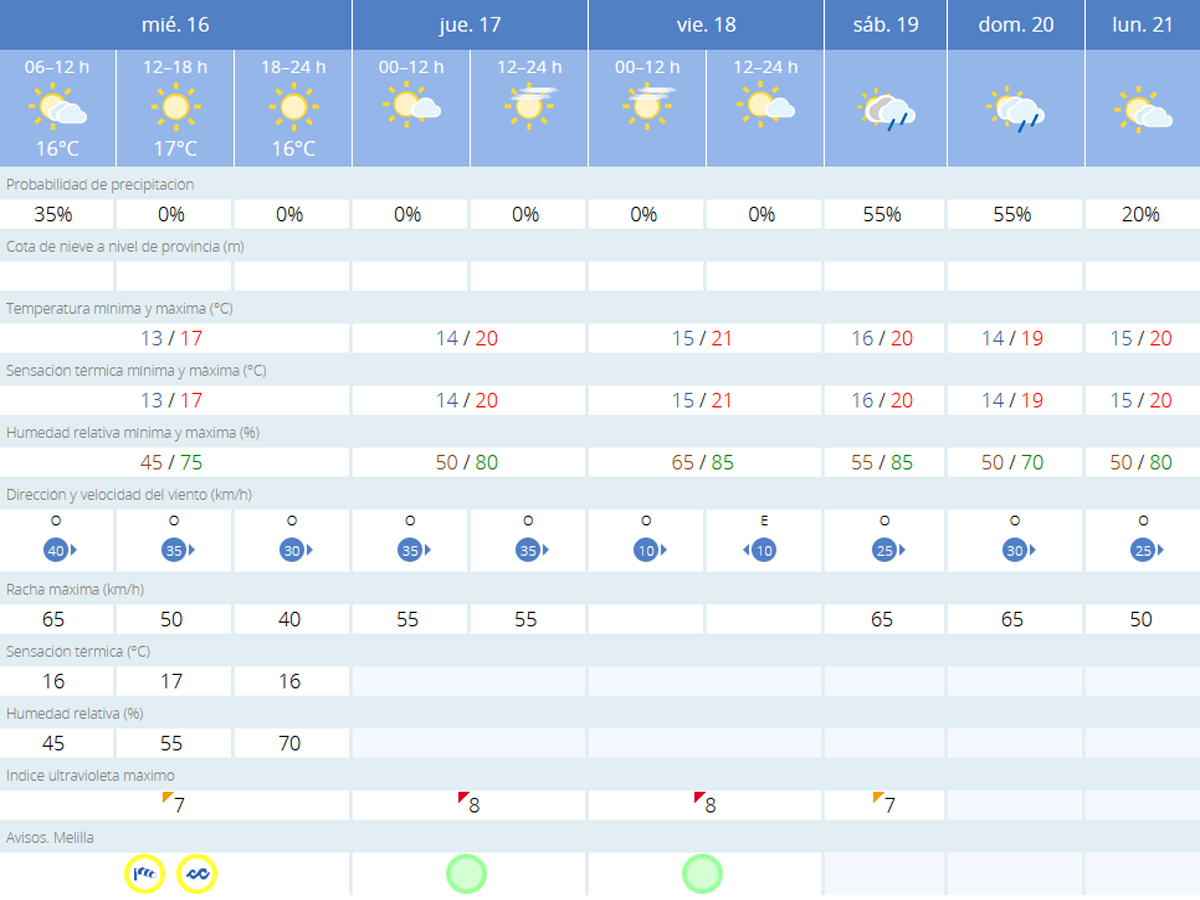Click the Friday westerly 10 km/h wind icon
Screen dimensions: 1200x900
pos(648,550)
